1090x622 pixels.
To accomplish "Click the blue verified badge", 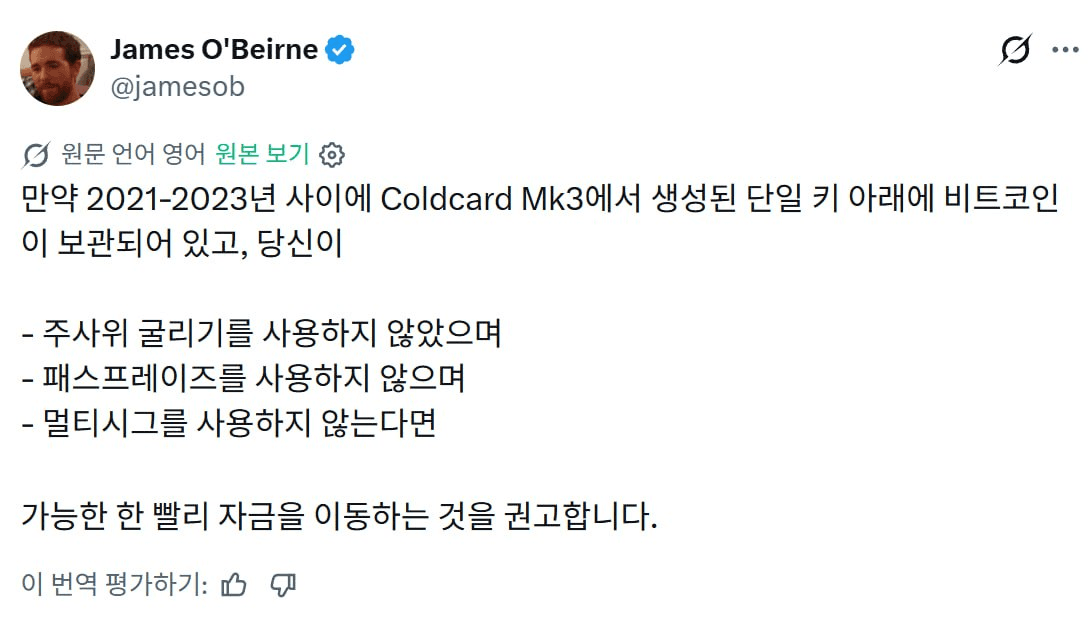I will pyautogui.click(x=340, y=50).
